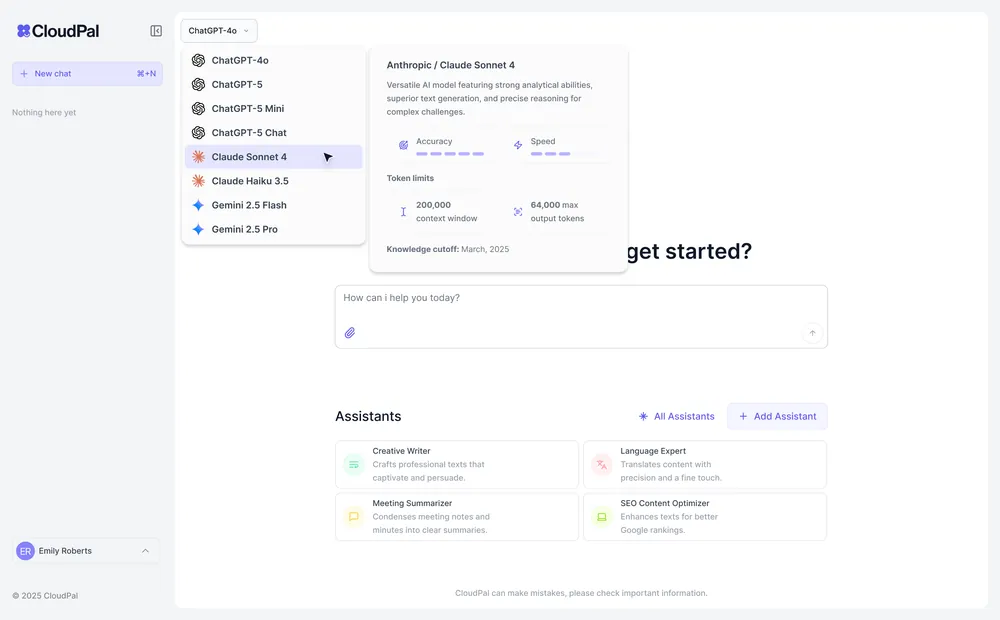Screen dimensions: 1000x620
Task: Click the 'Token limits' label
Action: (410, 178)
